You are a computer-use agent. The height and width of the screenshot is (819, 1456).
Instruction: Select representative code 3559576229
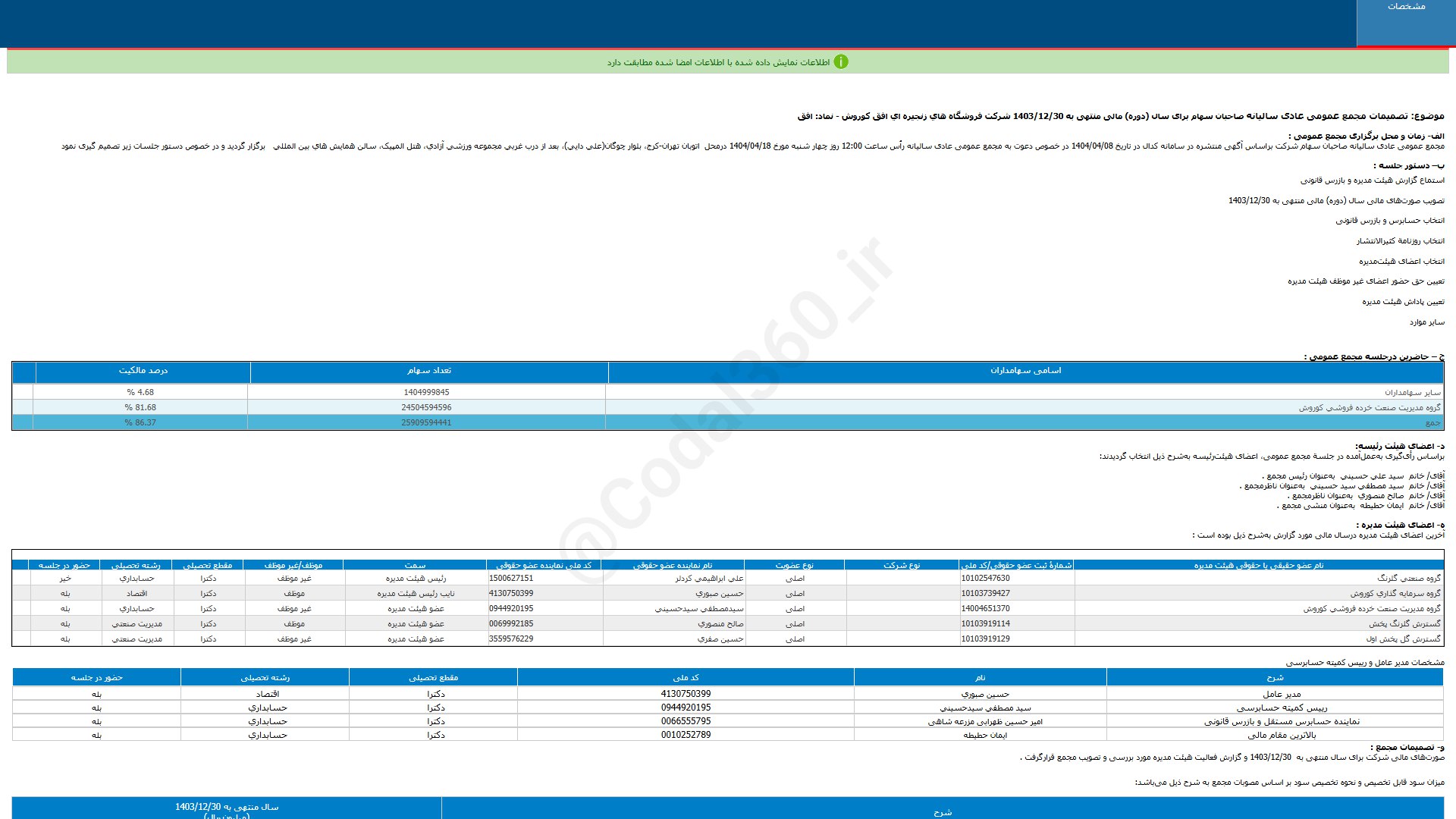coord(511,639)
